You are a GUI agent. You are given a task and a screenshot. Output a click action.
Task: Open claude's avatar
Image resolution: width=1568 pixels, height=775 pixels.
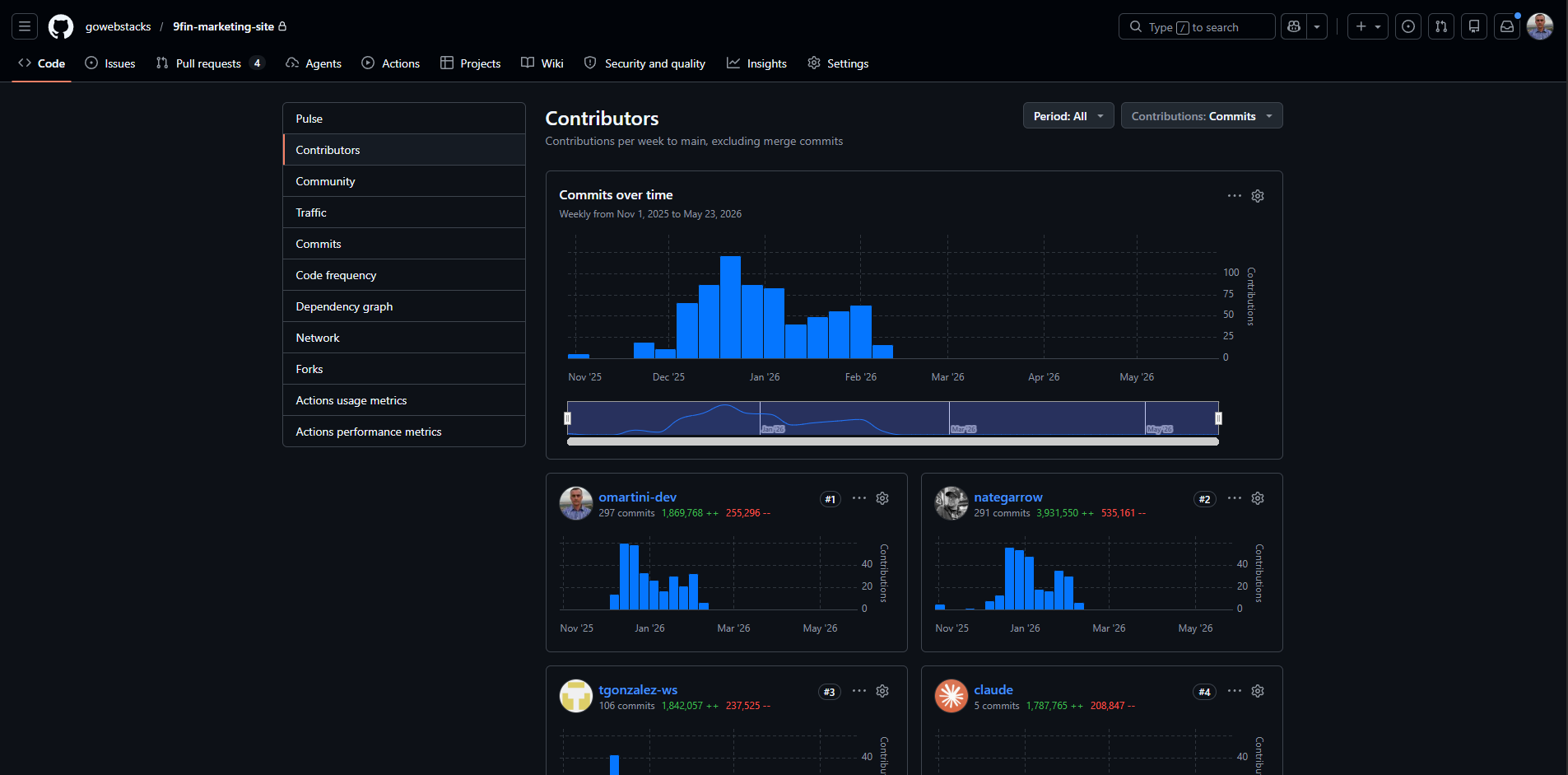coord(952,696)
